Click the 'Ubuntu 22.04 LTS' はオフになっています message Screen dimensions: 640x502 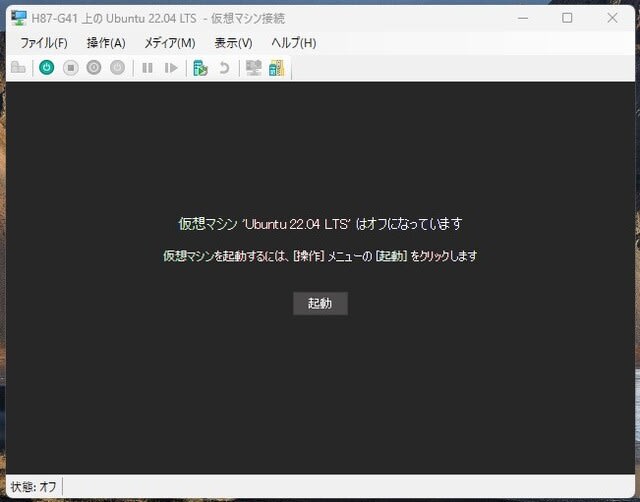point(320,224)
